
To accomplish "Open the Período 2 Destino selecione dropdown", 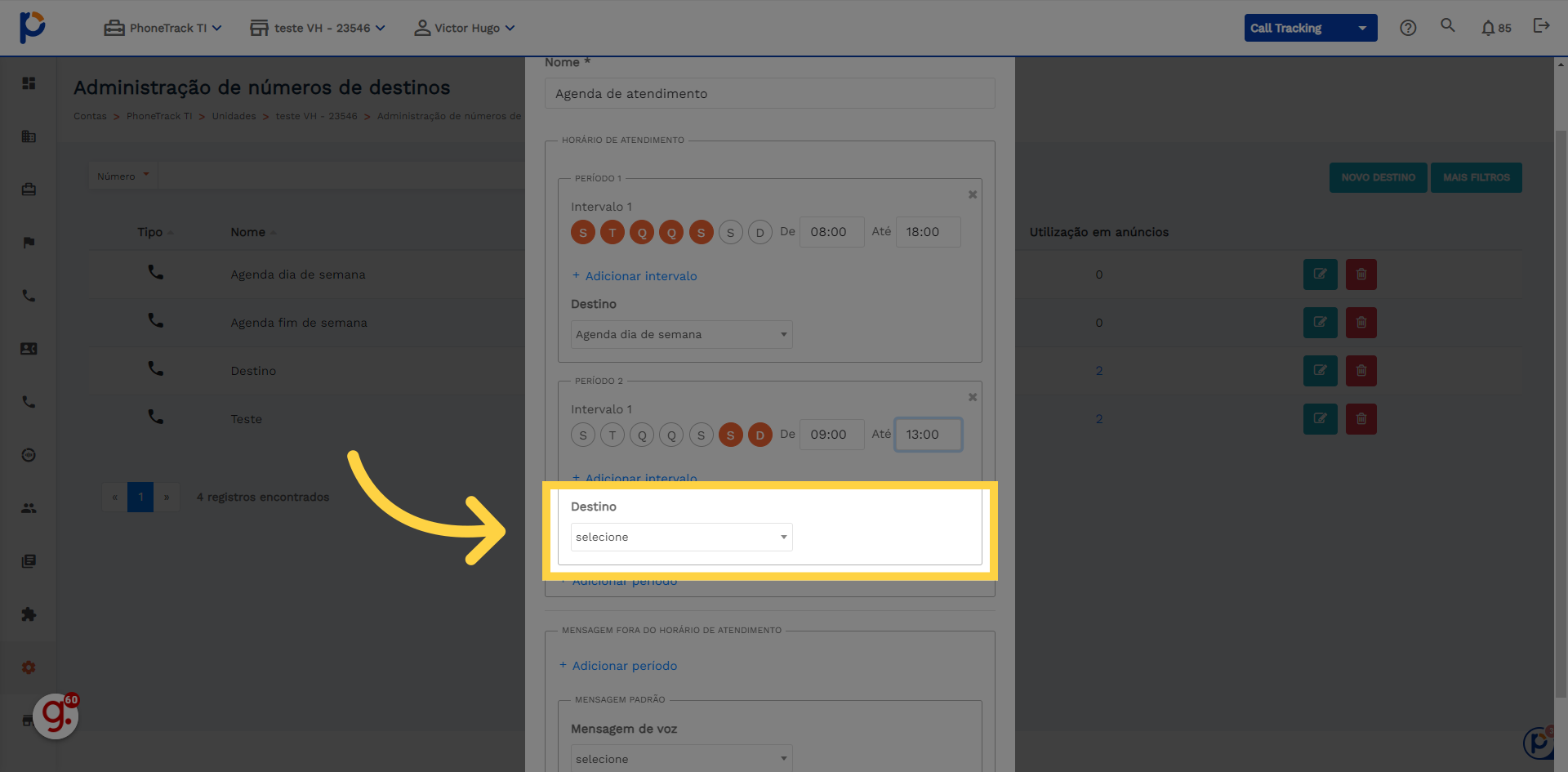I will [x=681, y=537].
